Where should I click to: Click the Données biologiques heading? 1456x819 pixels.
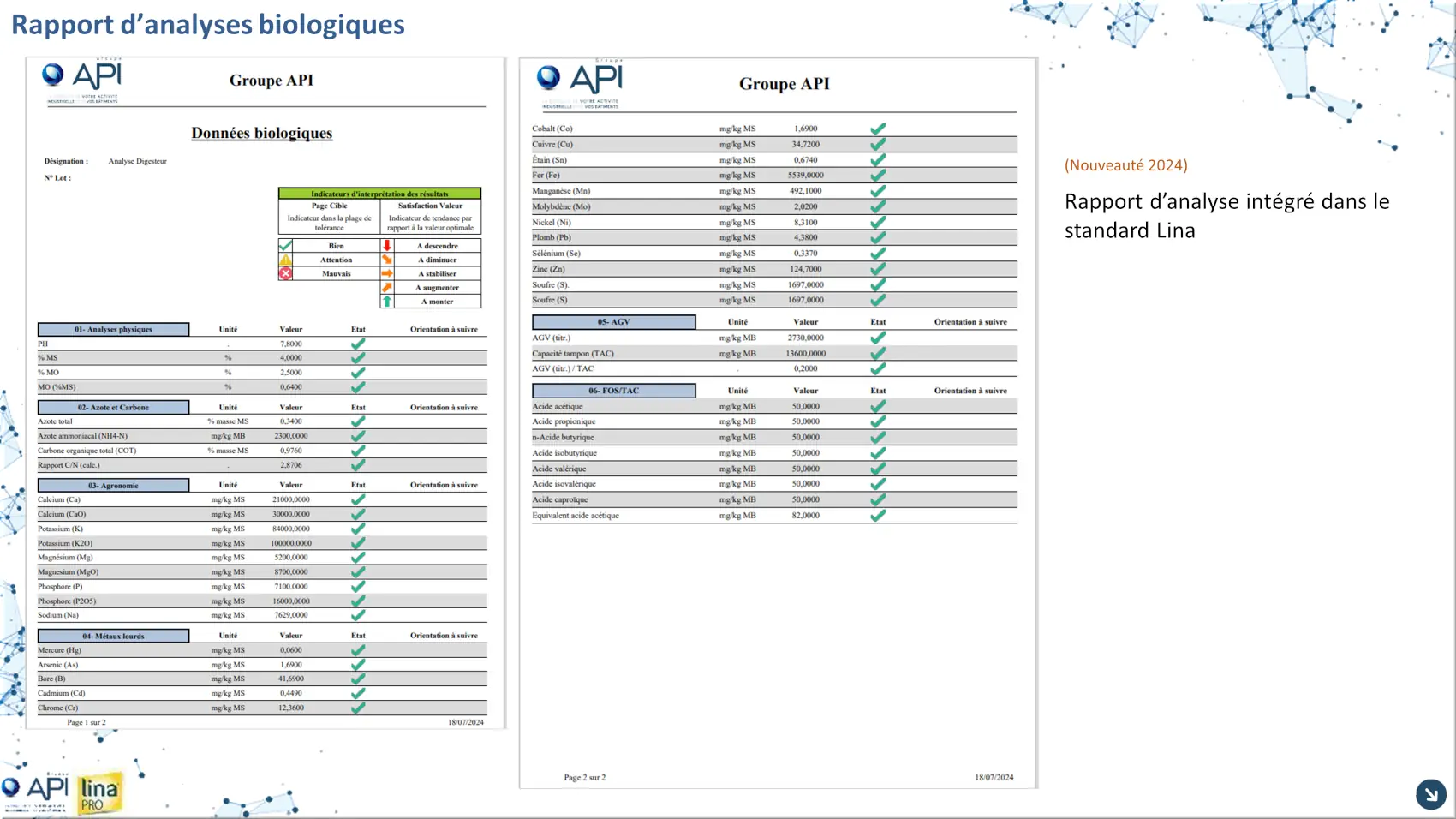pyautogui.click(x=262, y=133)
